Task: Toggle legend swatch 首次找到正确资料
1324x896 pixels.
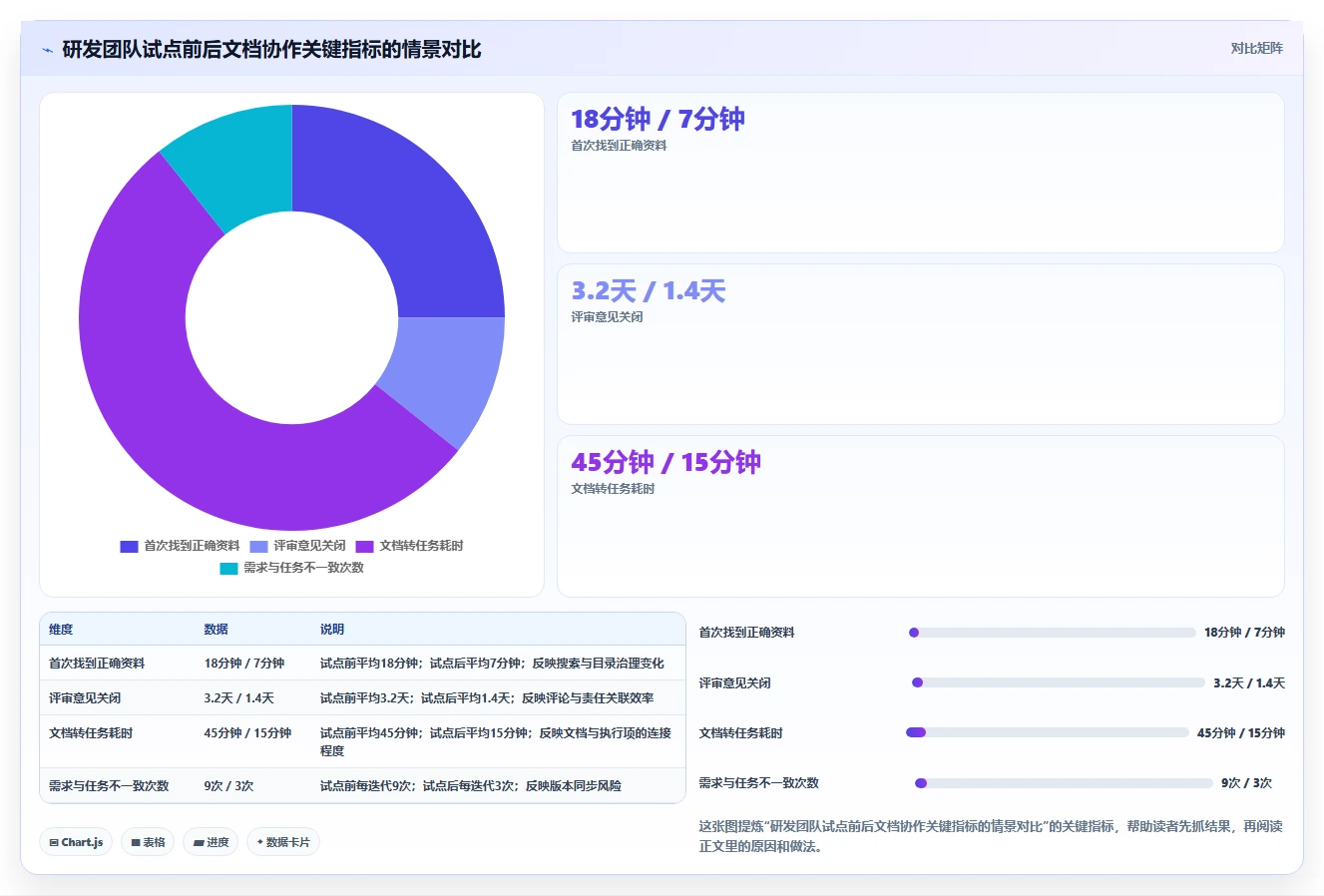Action: click(x=129, y=546)
